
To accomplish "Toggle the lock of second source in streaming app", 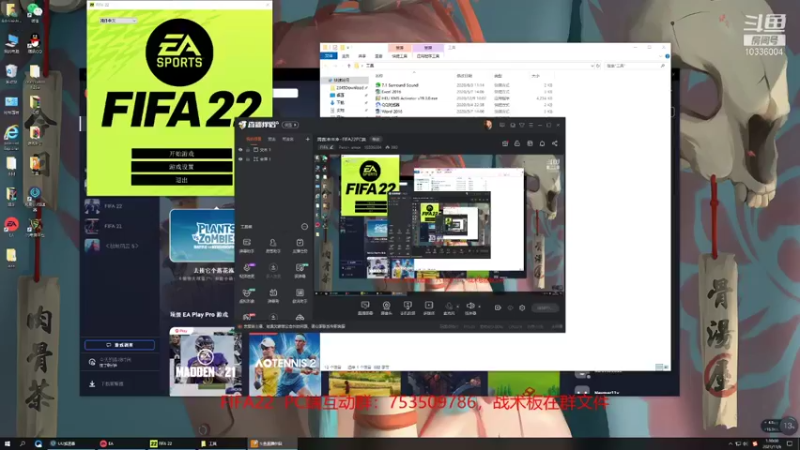I will (248, 159).
